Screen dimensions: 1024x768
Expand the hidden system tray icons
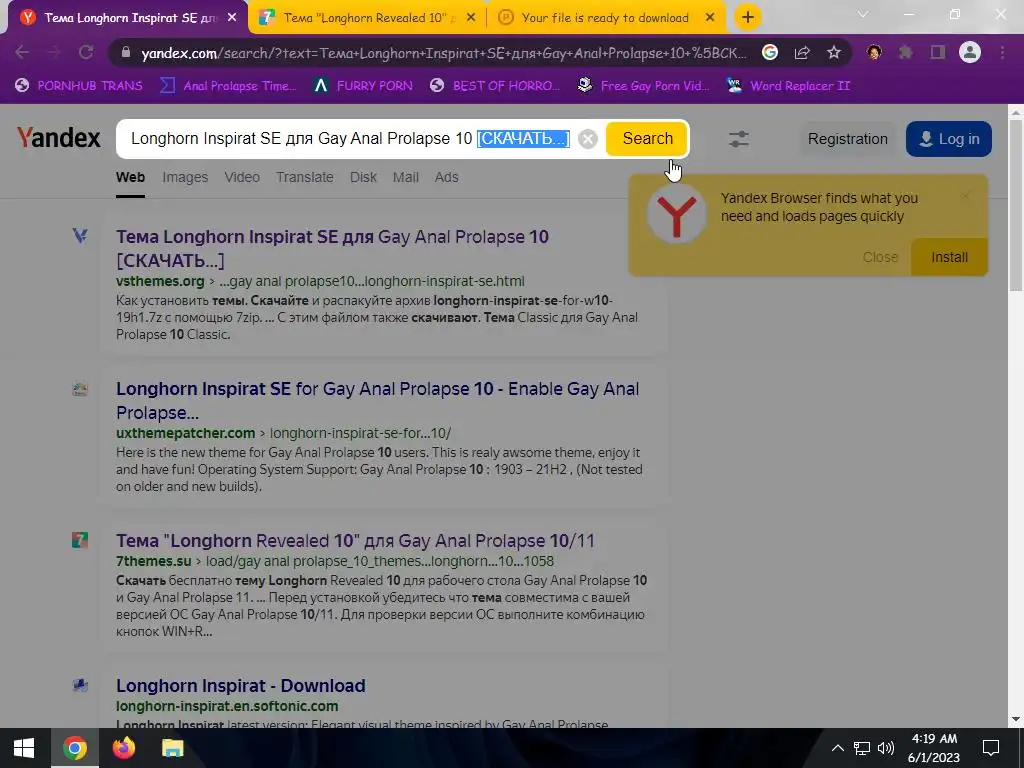(837, 748)
